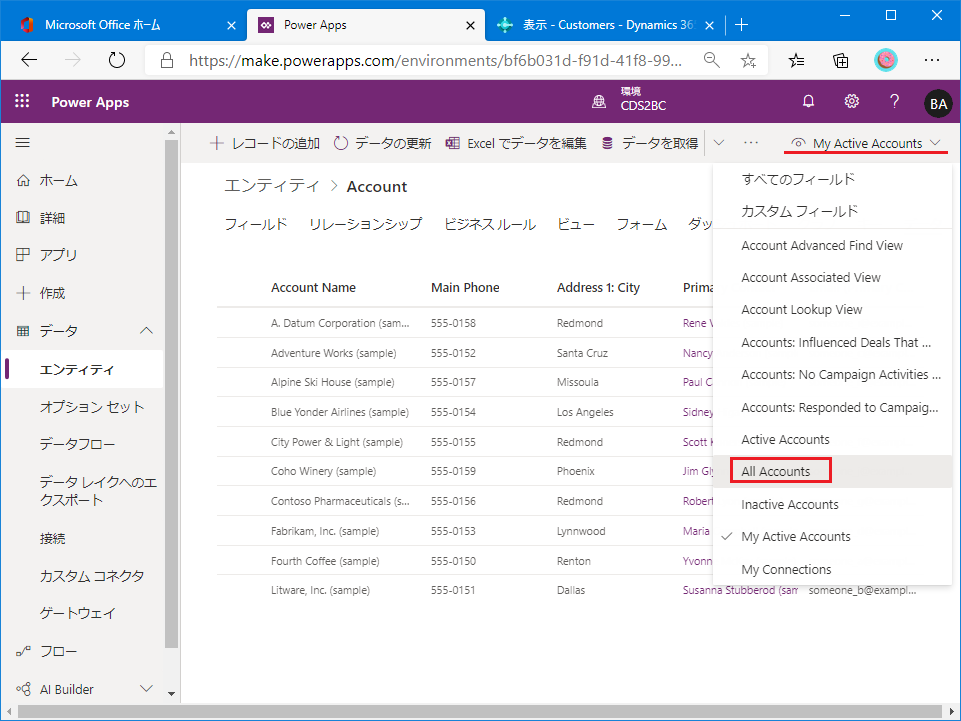Close the Power Apps browser tab
This screenshot has height=721, width=961.
[470, 25]
